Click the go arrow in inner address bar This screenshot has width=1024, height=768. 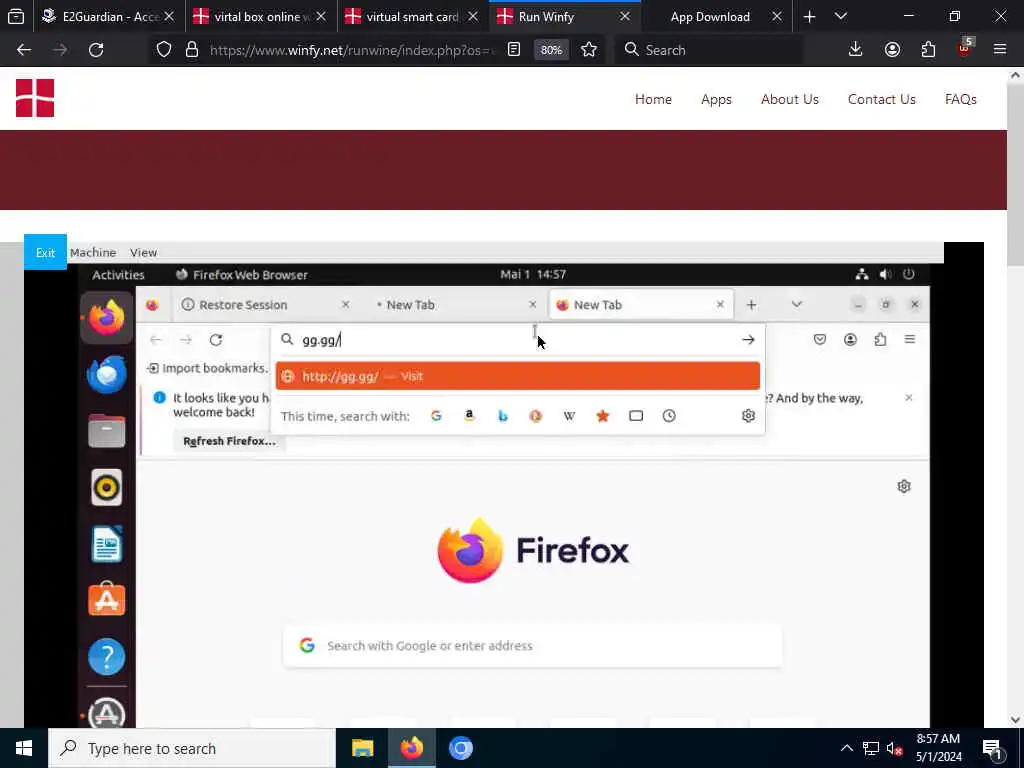click(x=748, y=340)
